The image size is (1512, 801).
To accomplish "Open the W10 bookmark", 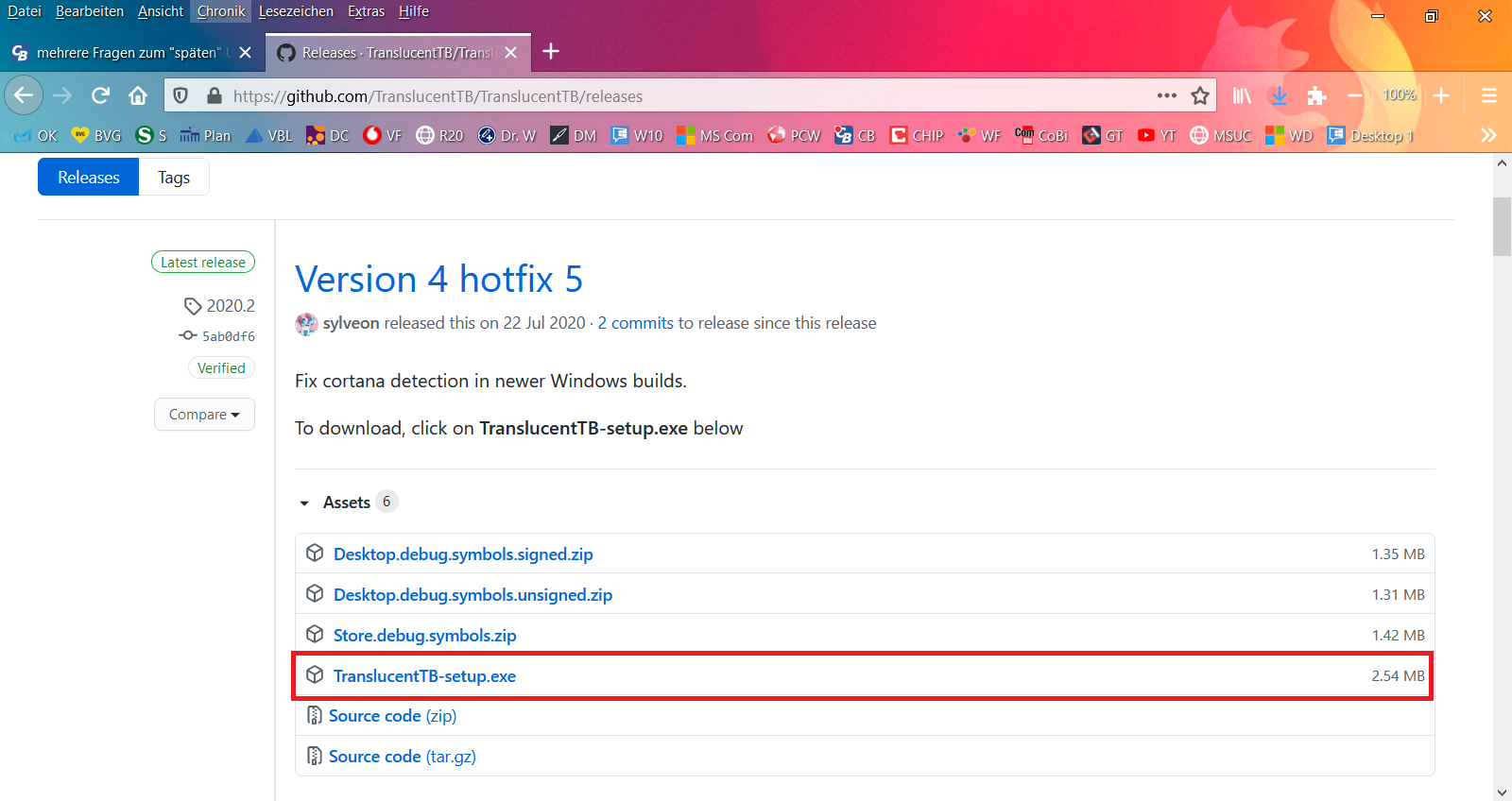I will (637, 135).
